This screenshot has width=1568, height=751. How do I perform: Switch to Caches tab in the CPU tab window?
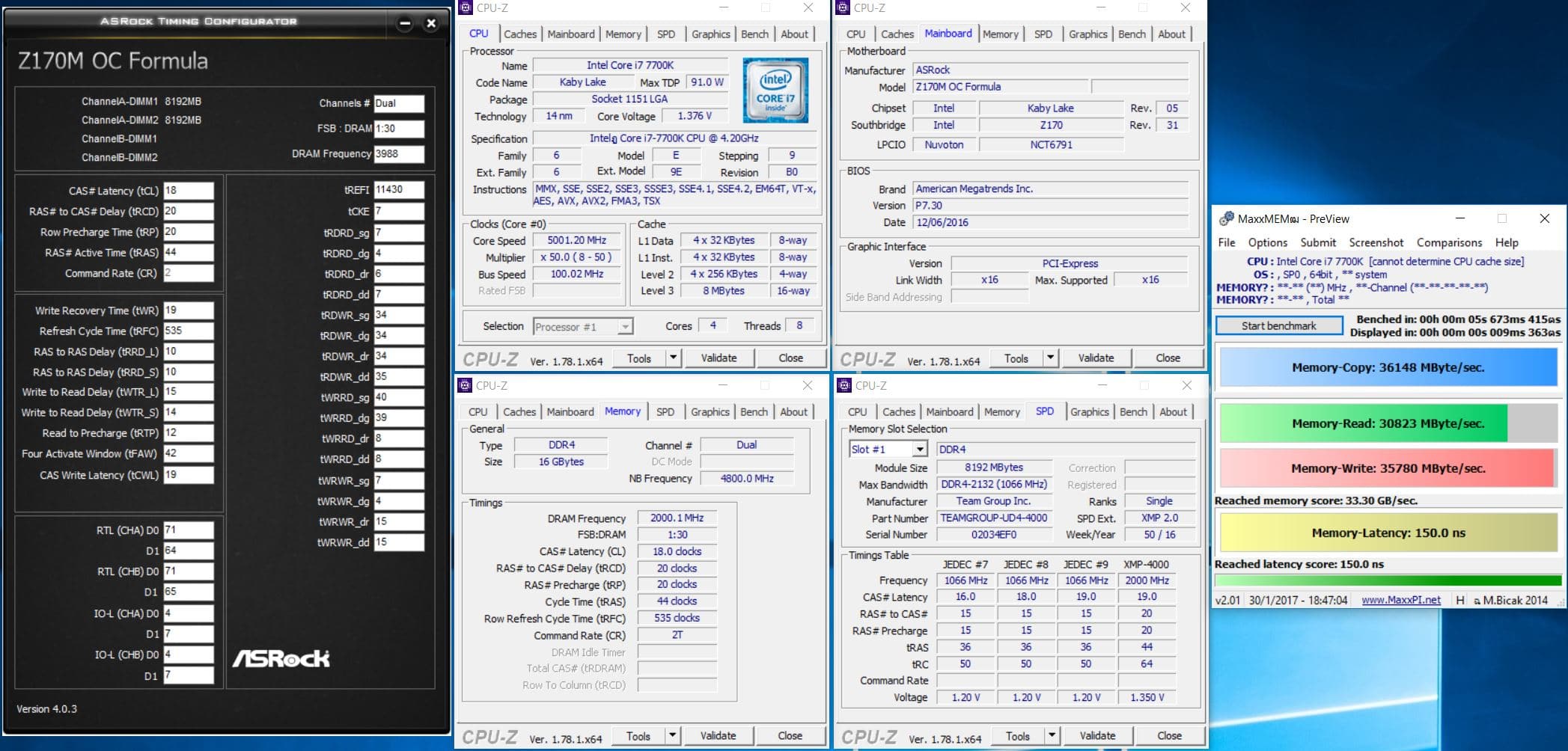click(x=520, y=34)
